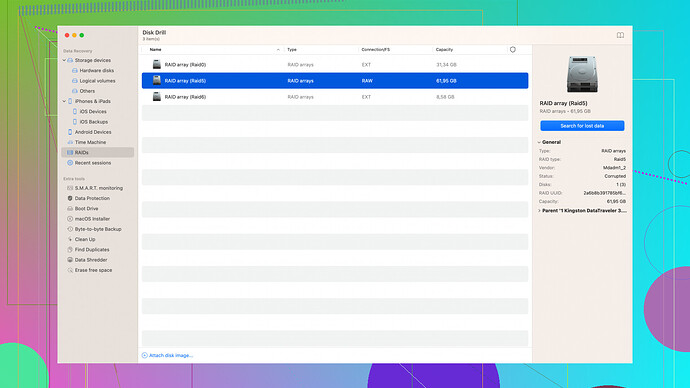Click the Boot Drive icon
The image size is (690, 388).
[x=70, y=209]
